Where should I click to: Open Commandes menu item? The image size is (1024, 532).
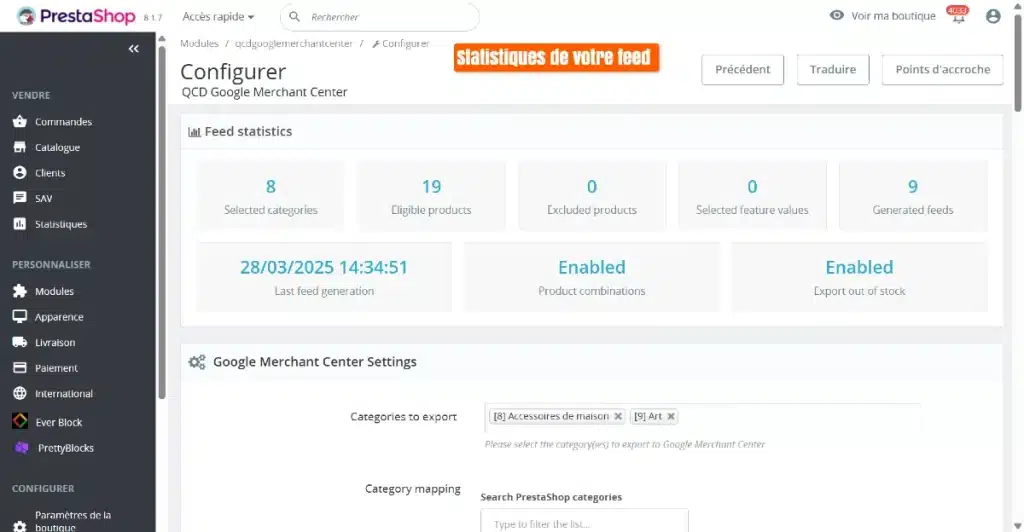point(63,121)
